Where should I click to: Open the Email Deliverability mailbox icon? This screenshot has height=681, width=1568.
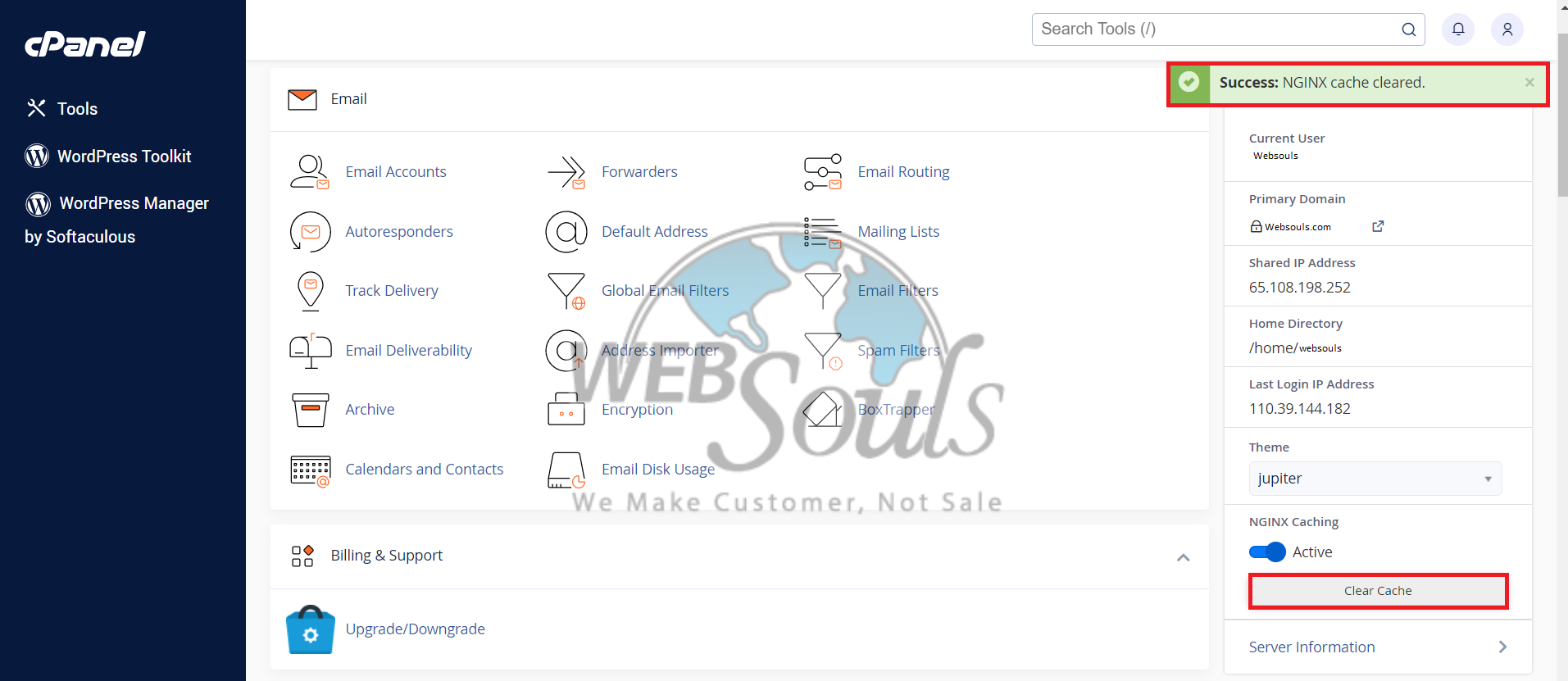310,351
